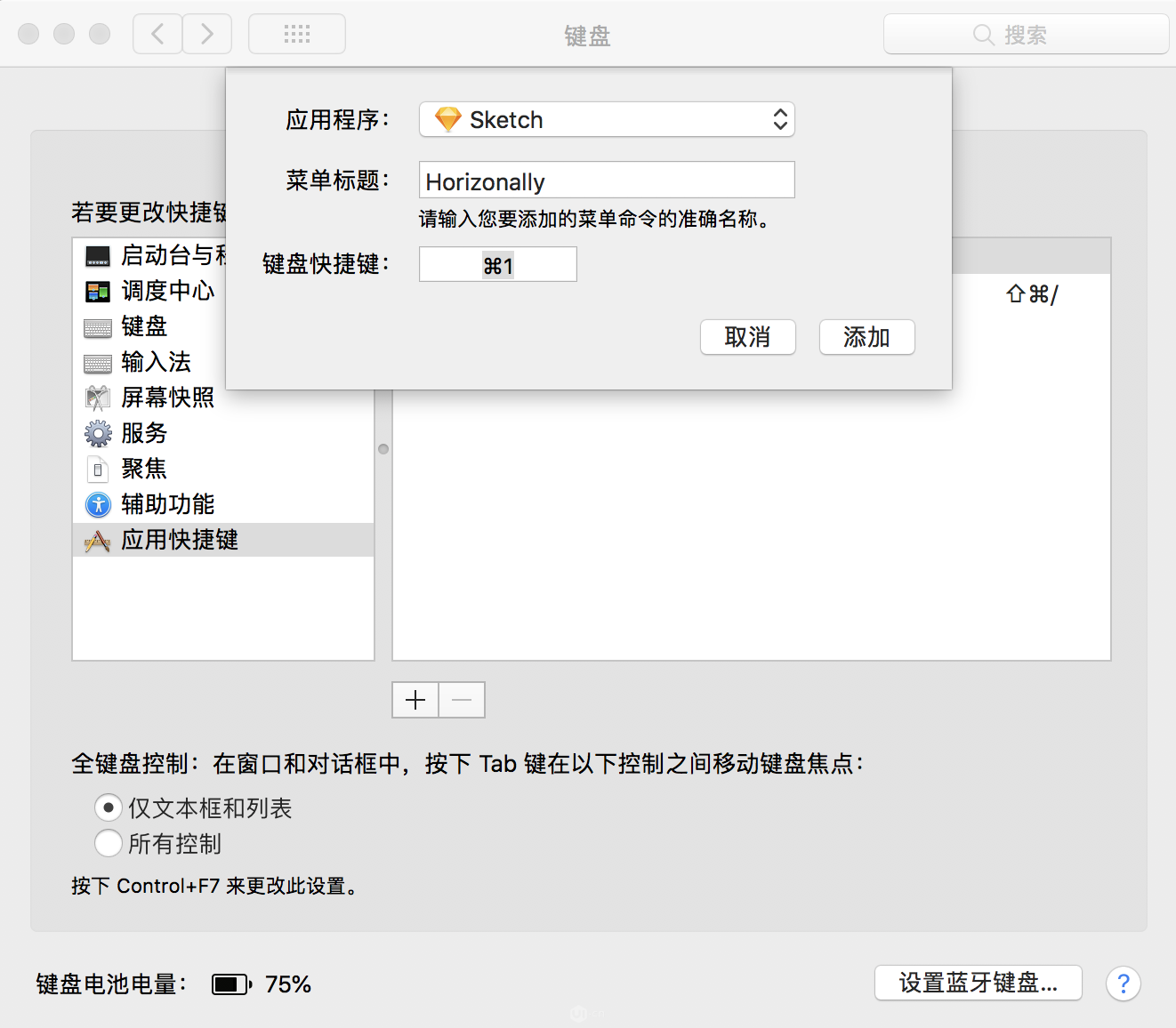Click the search magnifier icon
This screenshot has height=1028, width=1176.
pos(983,35)
